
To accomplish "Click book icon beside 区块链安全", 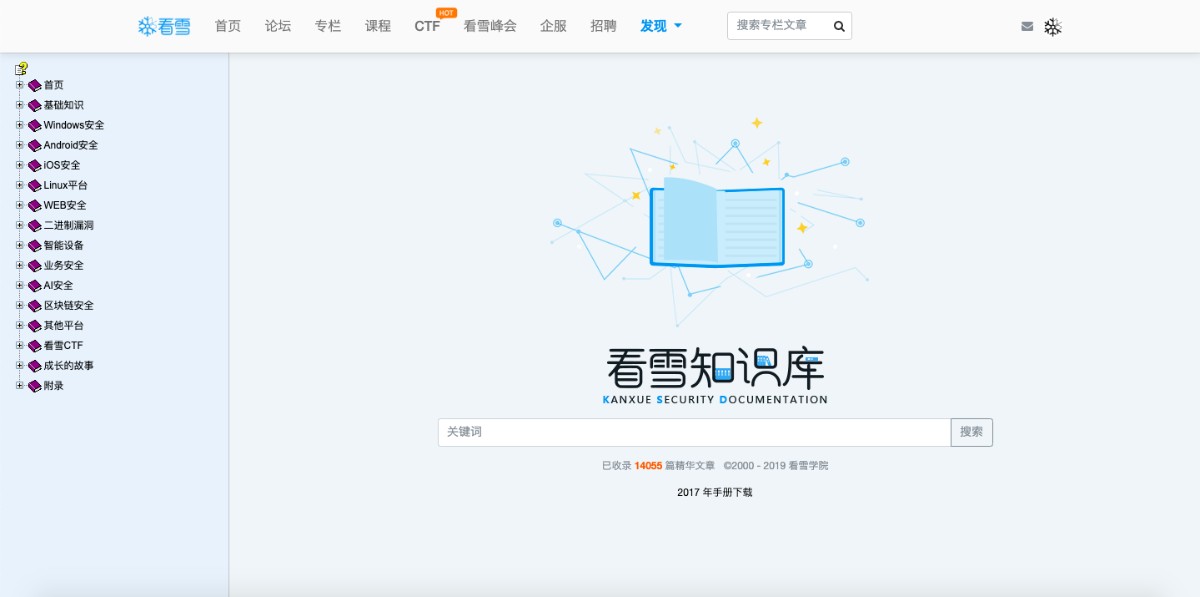I will (x=35, y=305).
